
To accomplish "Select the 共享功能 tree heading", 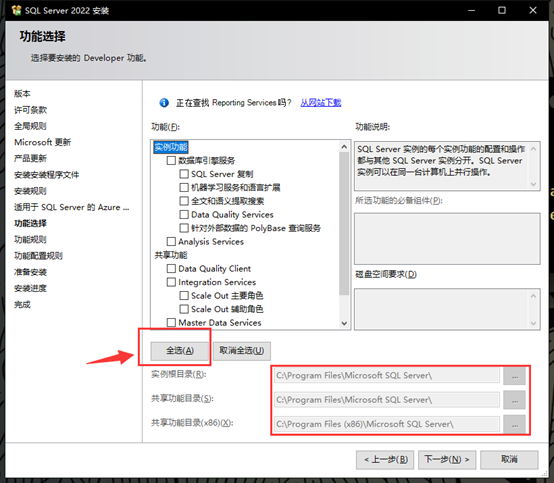I will 171,255.
